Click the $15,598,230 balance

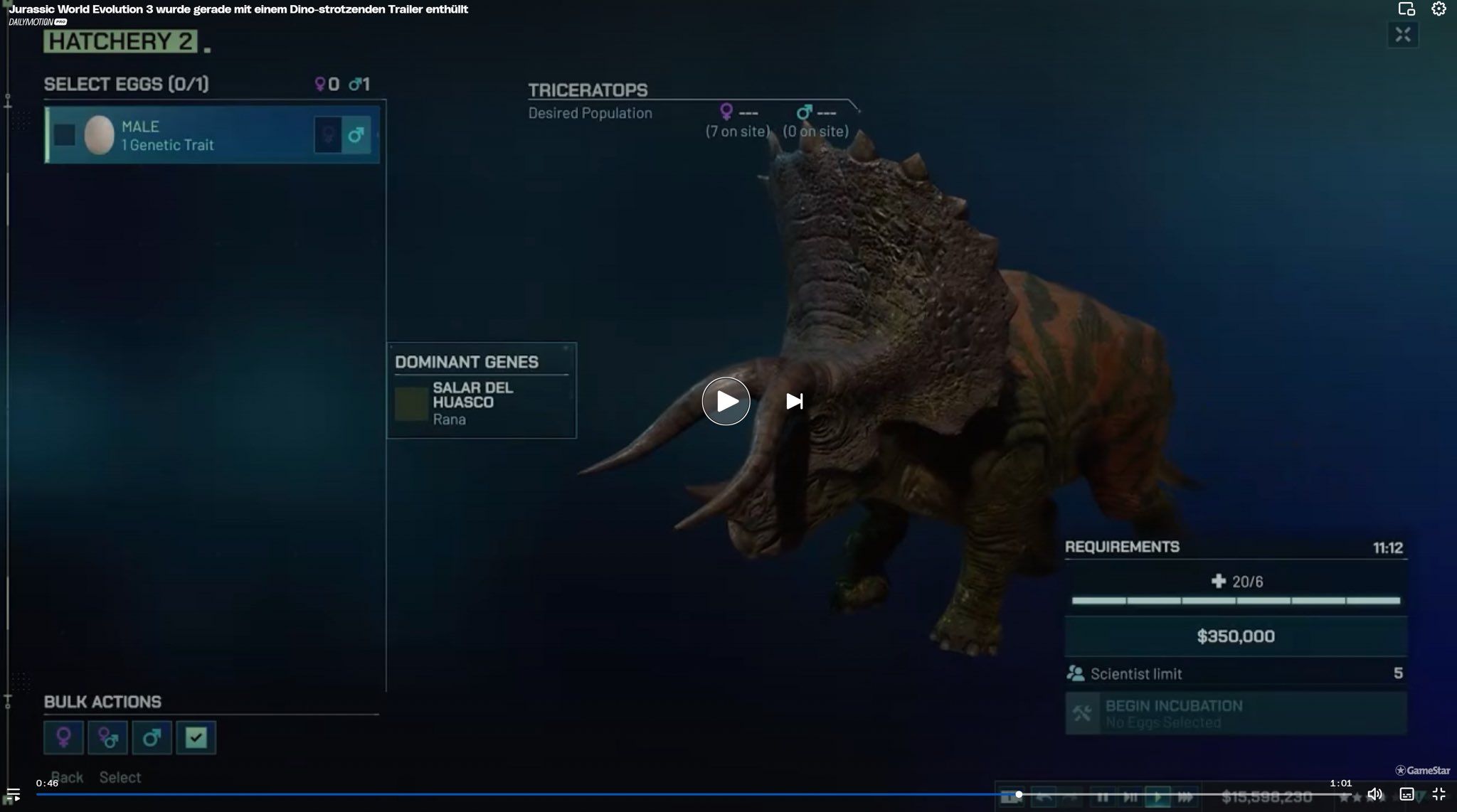[x=1267, y=797]
